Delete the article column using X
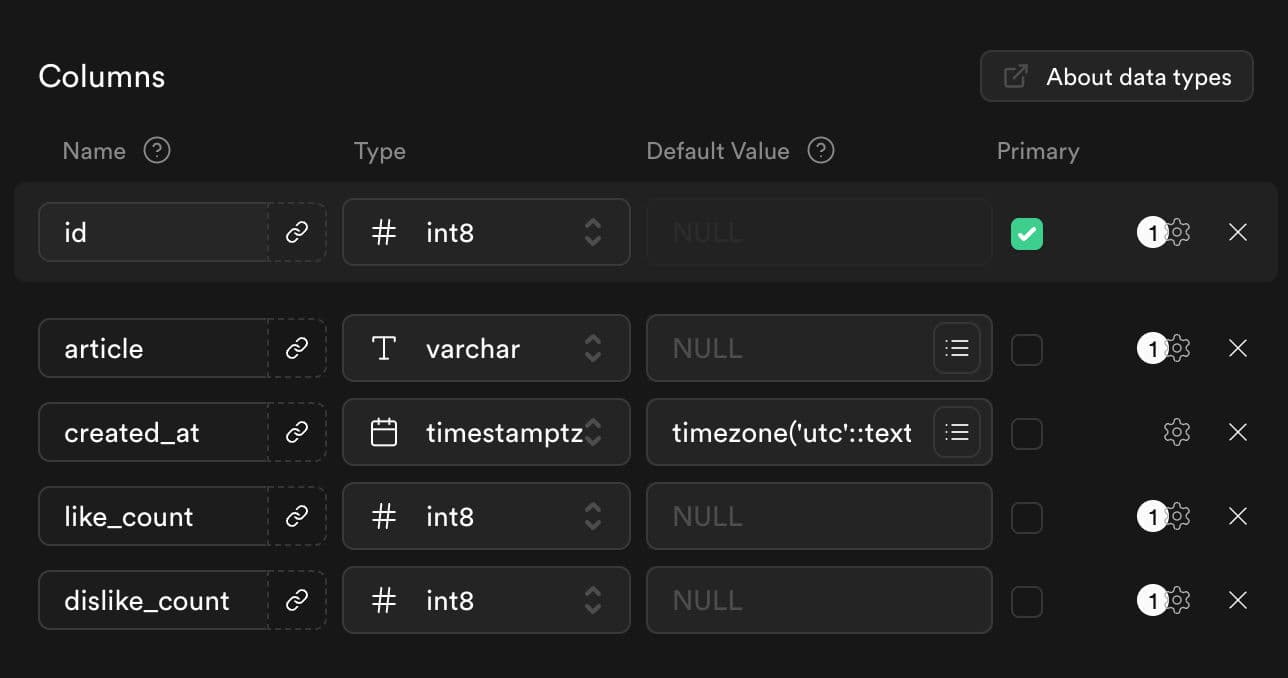 tap(1237, 348)
